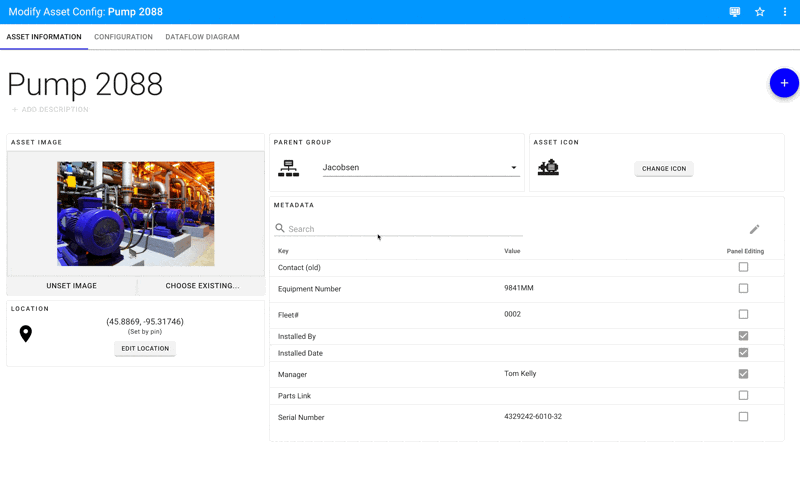Open the Jacobsen parent group dropdown

420,168
